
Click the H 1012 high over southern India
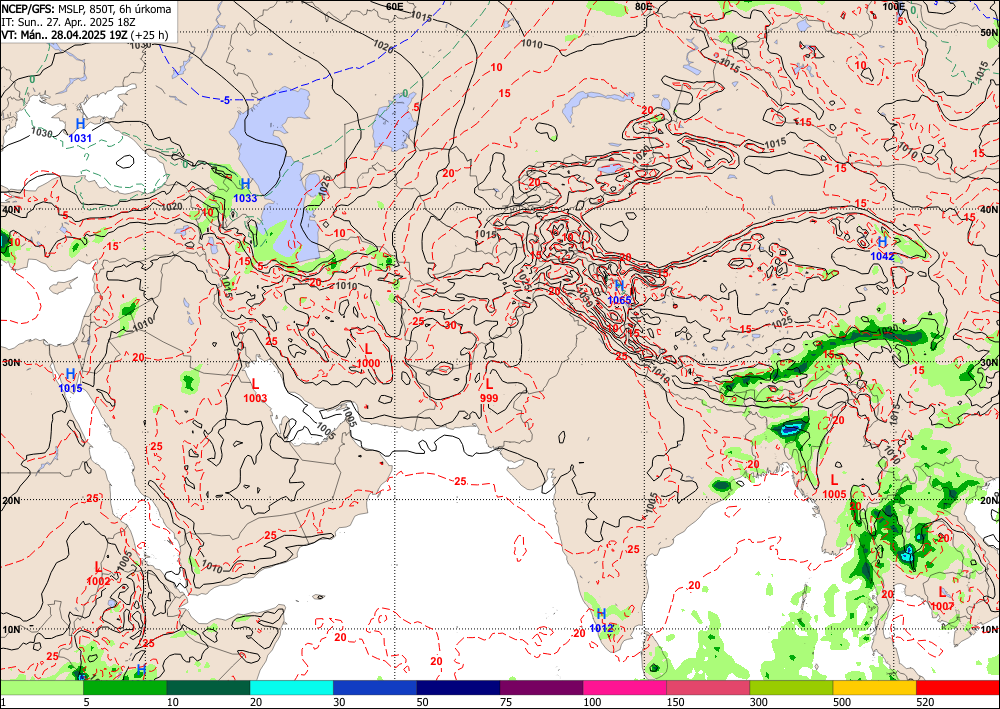pos(601,620)
